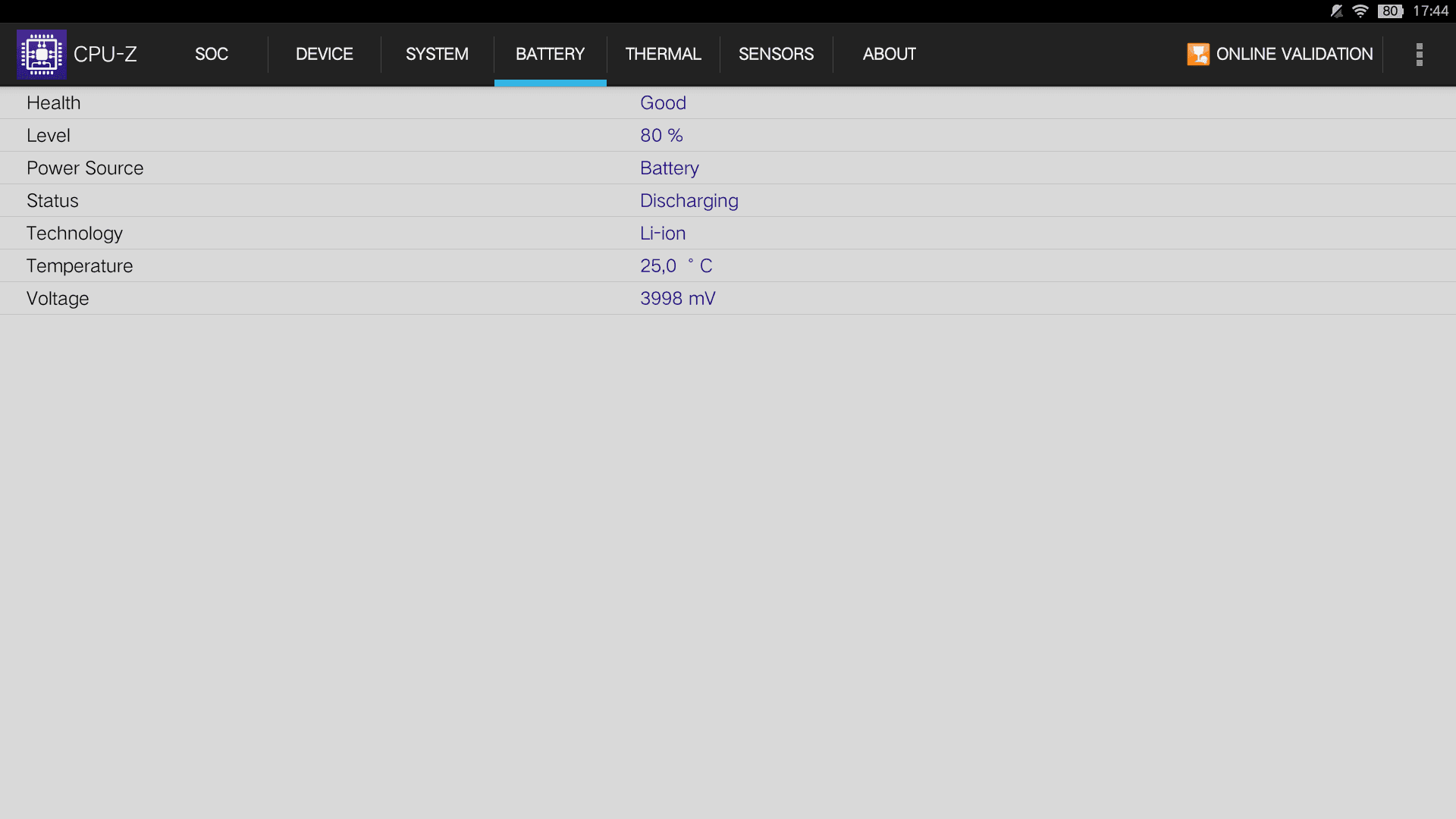
Task: Click the Technology row label
Action: (x=74, y=234)
